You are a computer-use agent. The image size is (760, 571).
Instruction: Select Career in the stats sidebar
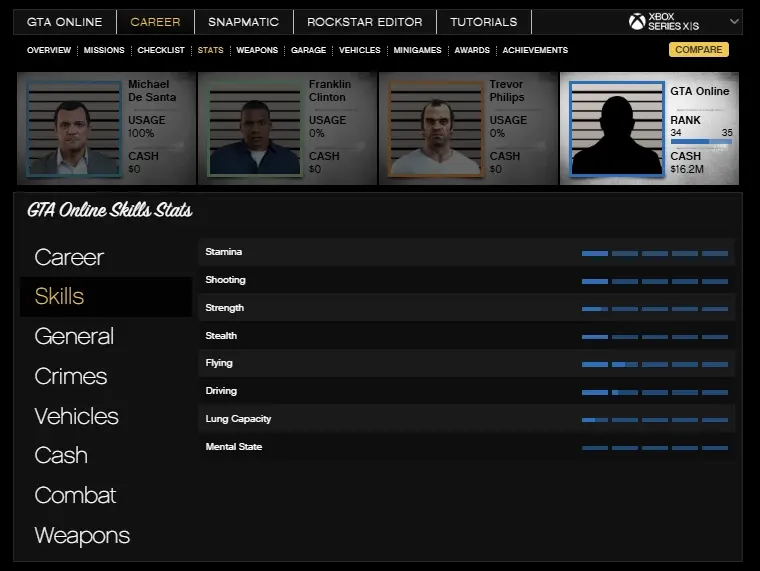tap(69, 257)
